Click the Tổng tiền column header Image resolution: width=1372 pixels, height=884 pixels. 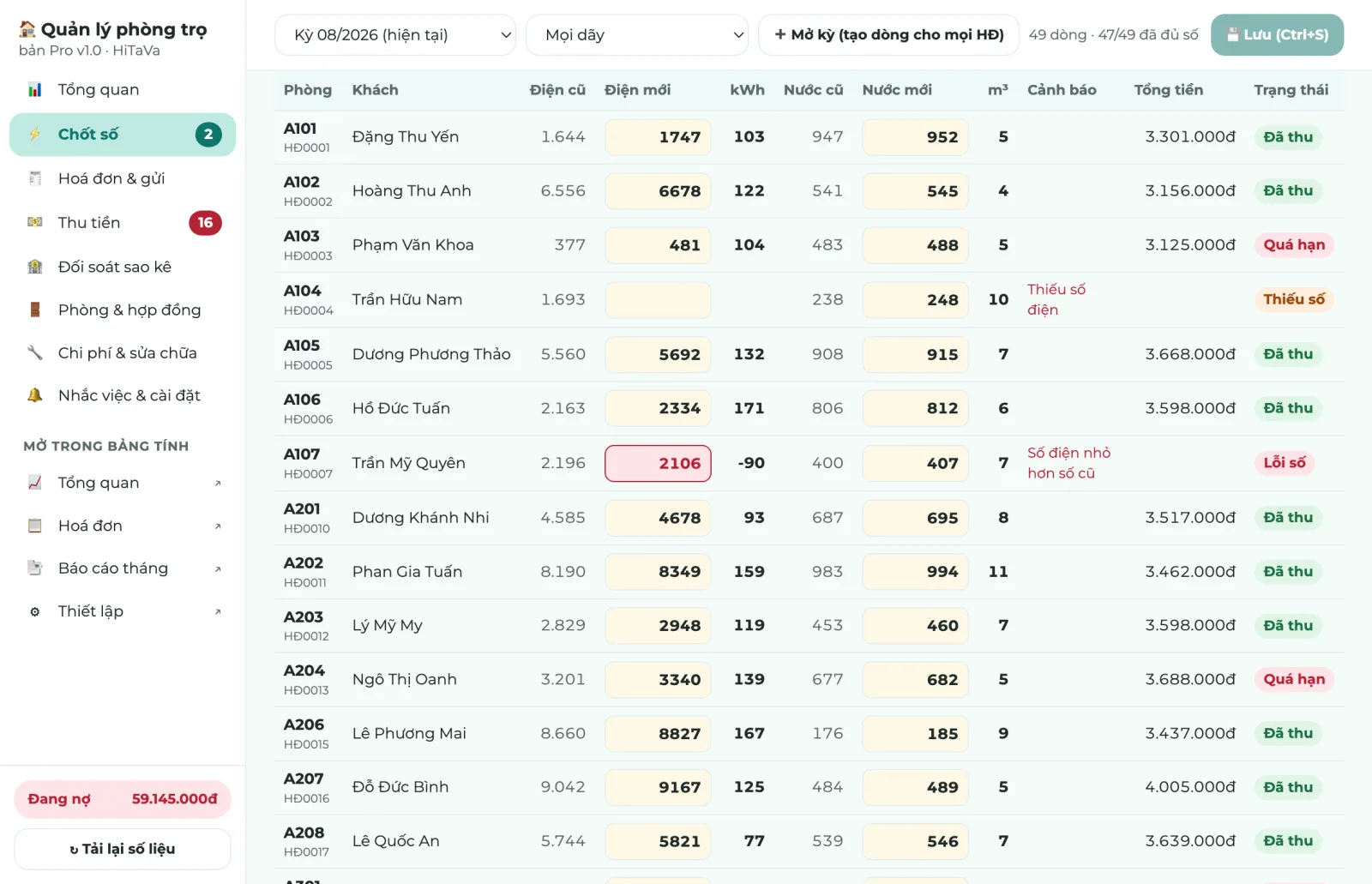pos(1168,90)
